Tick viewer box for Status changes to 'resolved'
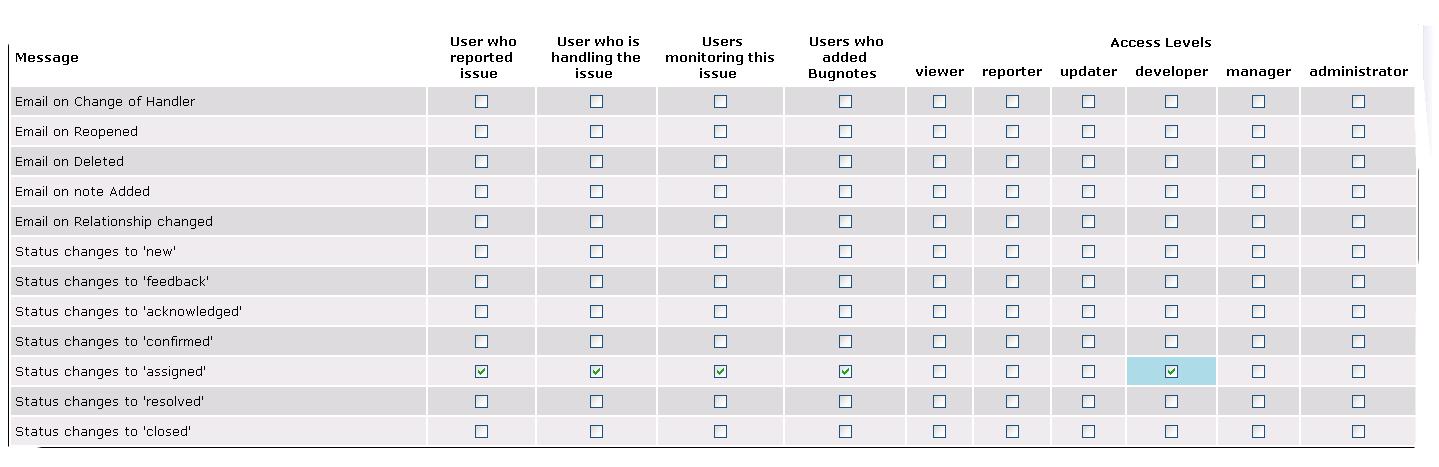This screenshot has width=1439, height=467. tap(939, 401)
